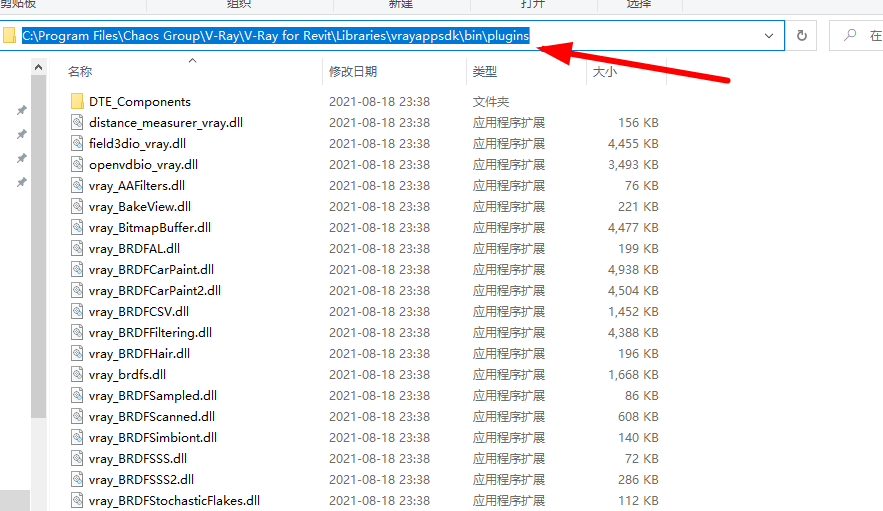Click the 文件夹 type cell for DTE_Components

[x=490, y=101]
